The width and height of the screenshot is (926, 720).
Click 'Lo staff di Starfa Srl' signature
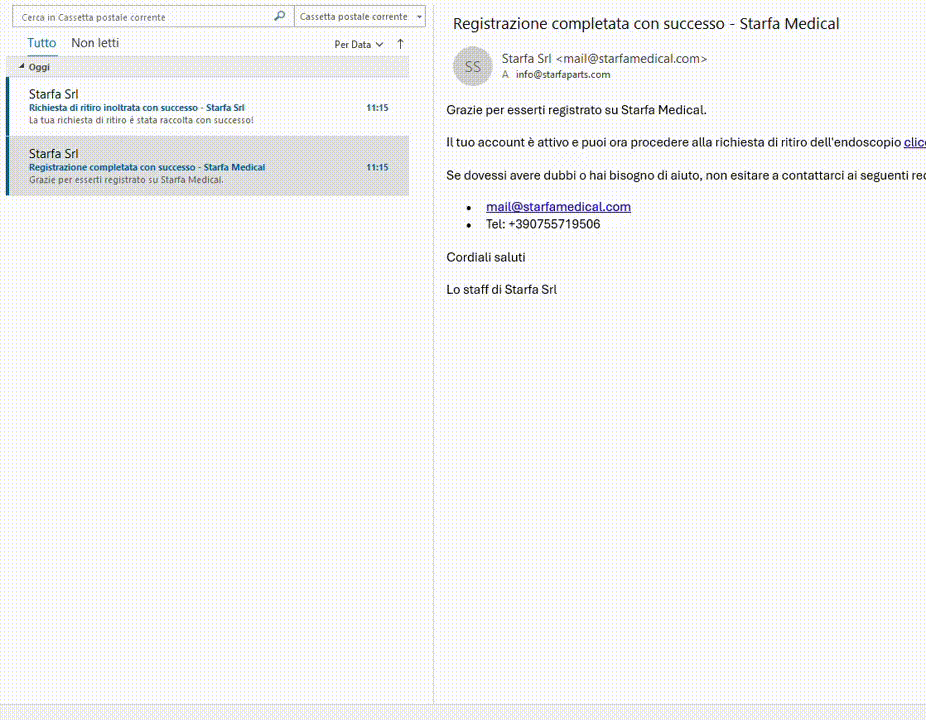point(501,289)
